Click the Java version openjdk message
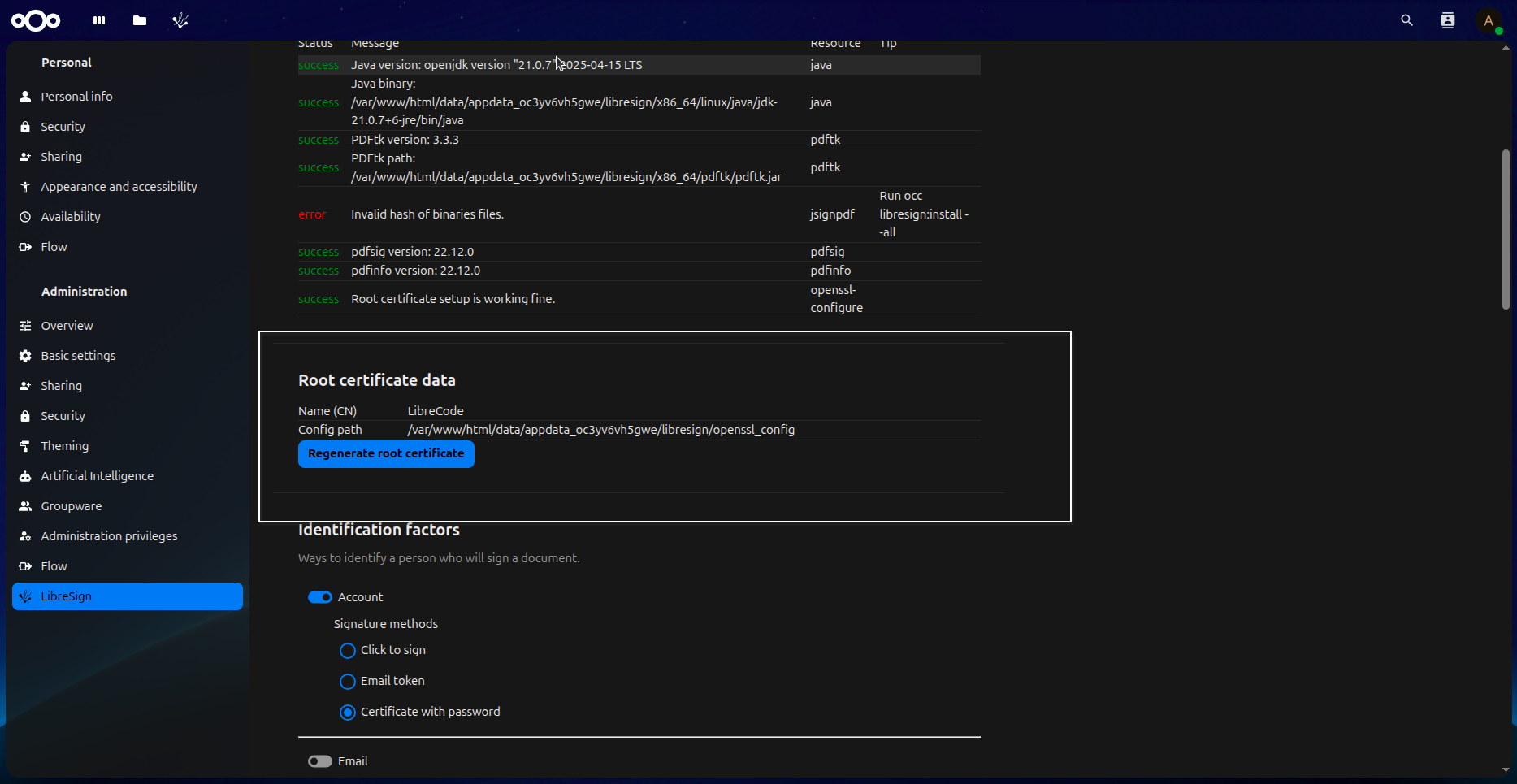 (496, 65)
